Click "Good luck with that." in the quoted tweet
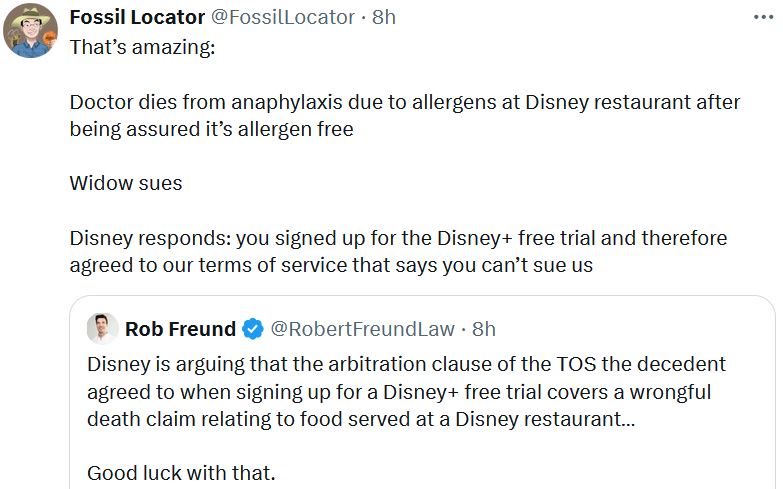The height and width of the screenshot is (489, 783). [x=180, y=473]
